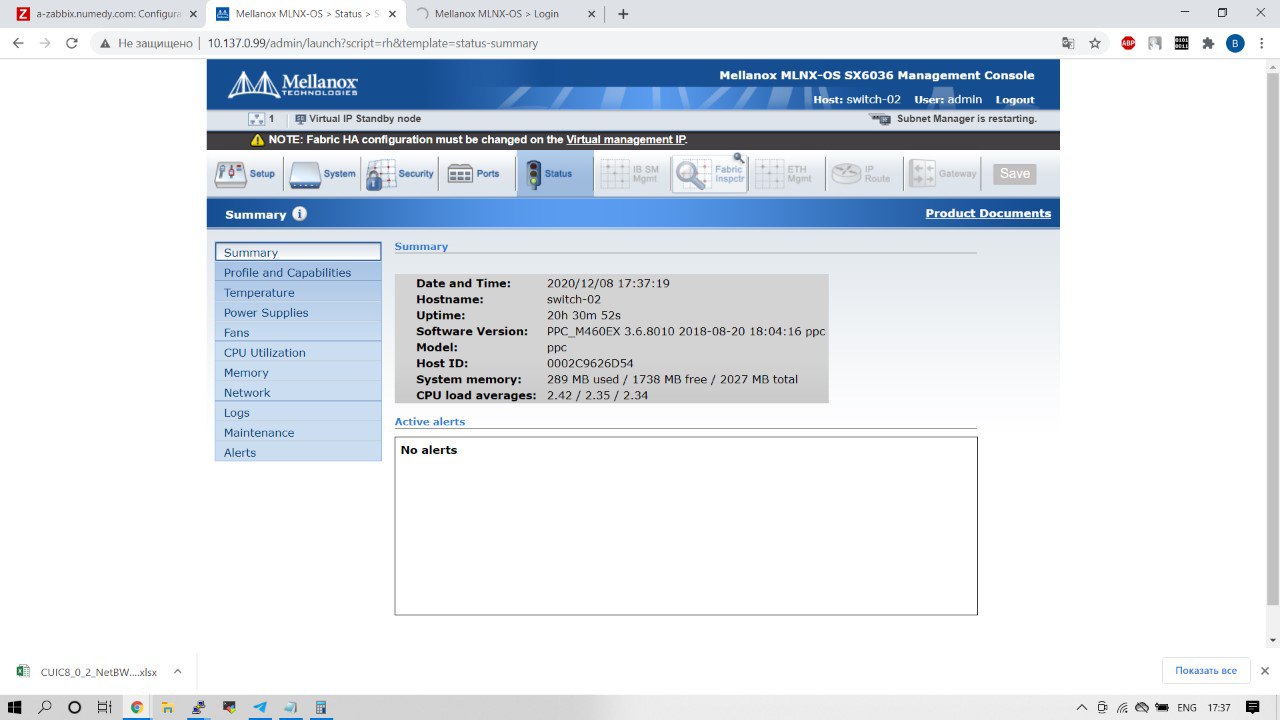Open the Alerts page
The width and height of the screenshot is (1280, 720).
tap(298, 452)
